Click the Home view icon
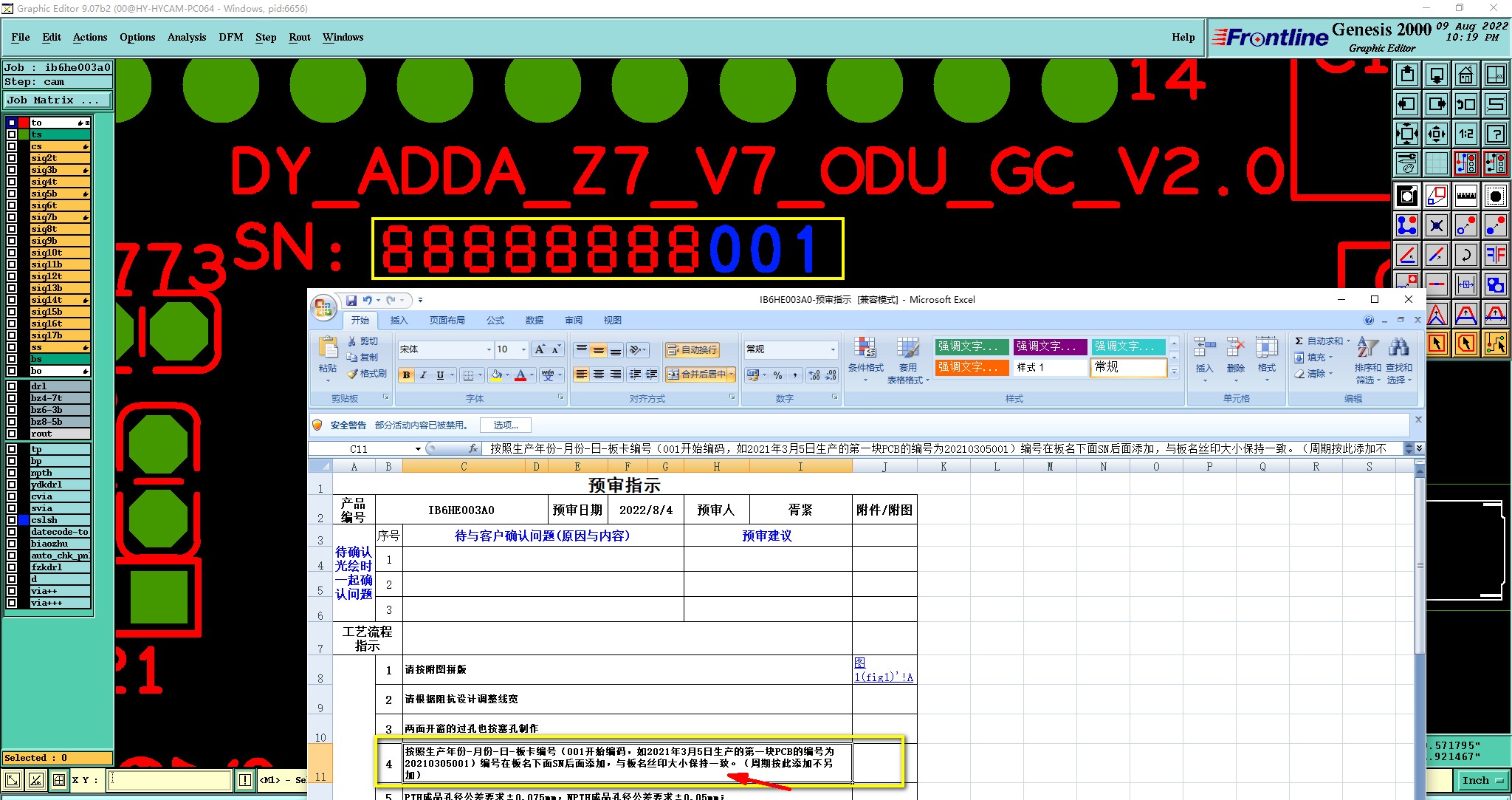The height and width of the screenshot is (800, 1512). (x=1465, y=75)
